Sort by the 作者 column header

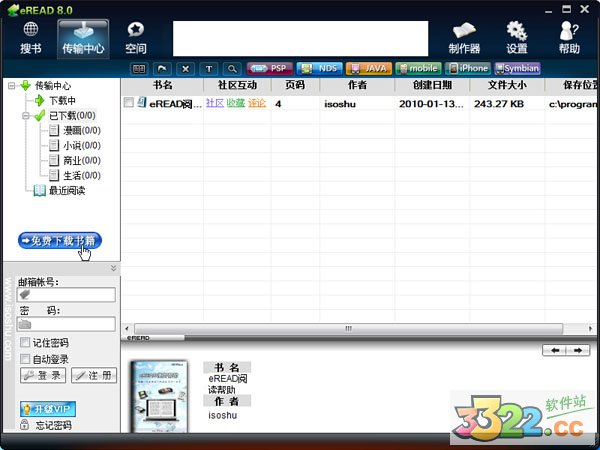tap(357, 85)
